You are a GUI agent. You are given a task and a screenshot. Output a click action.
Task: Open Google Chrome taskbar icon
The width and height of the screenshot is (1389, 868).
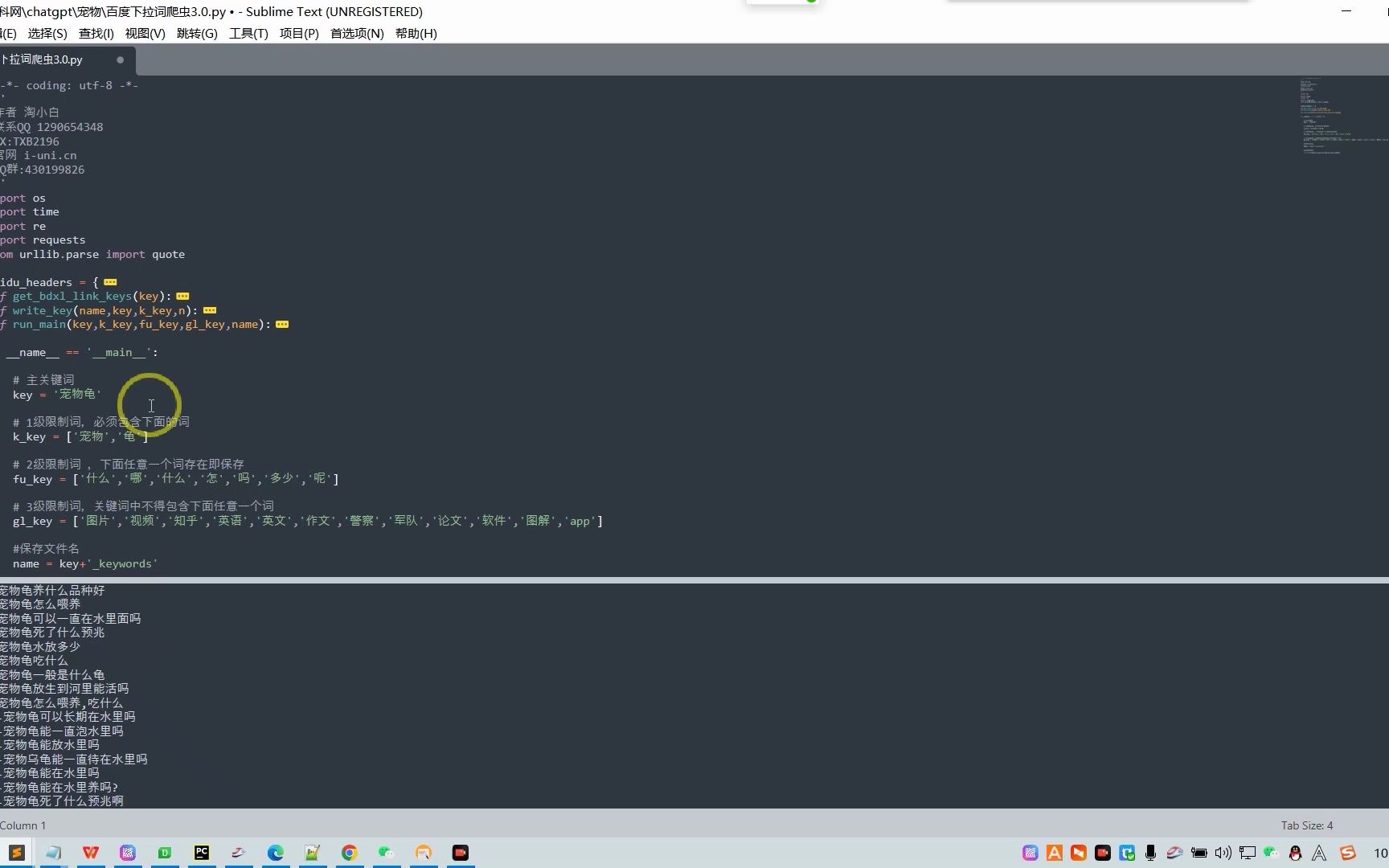tap(350, 853)
